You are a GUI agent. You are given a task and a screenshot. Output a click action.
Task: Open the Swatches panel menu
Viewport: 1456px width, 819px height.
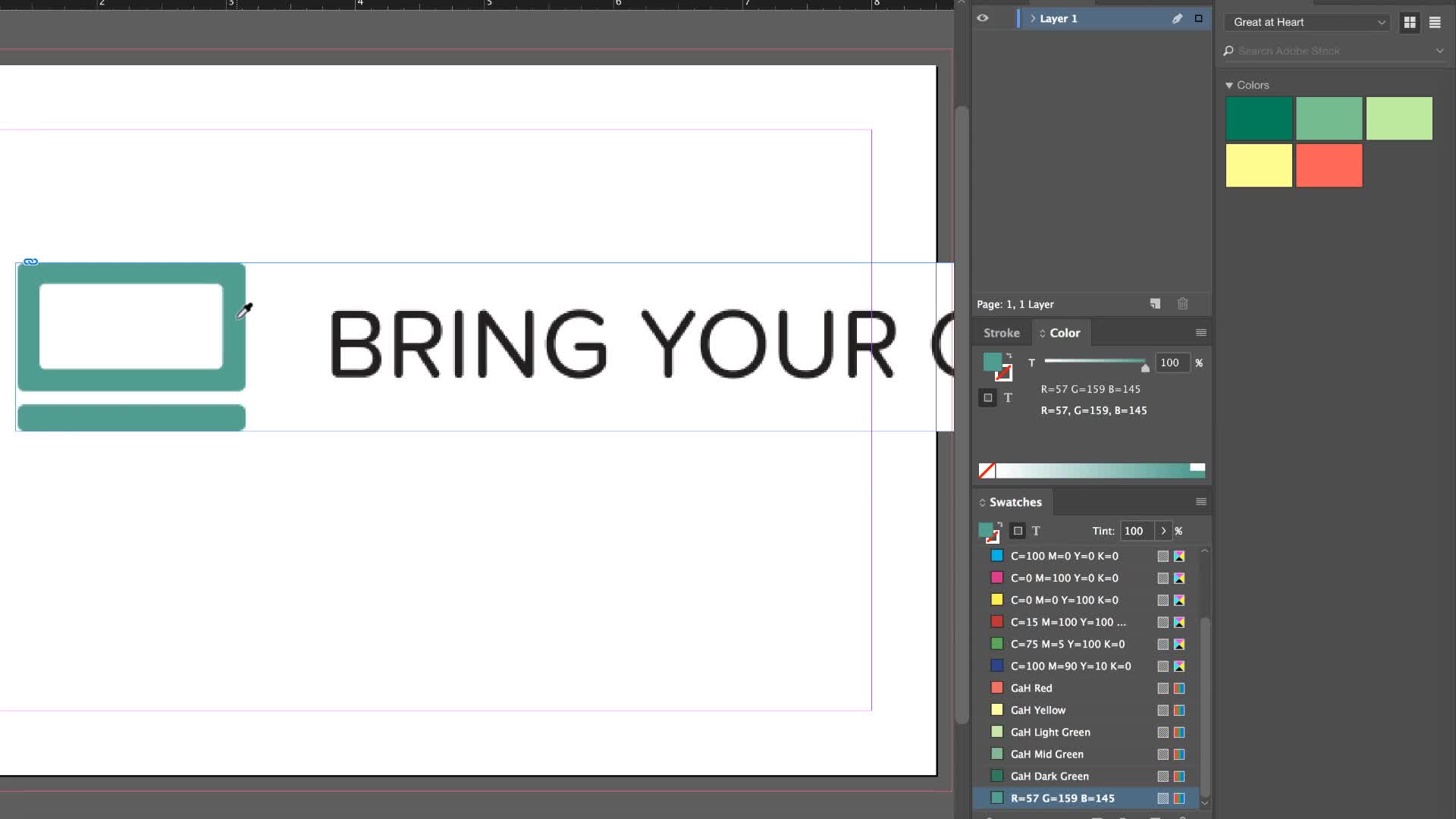[x=1201, y=502]
